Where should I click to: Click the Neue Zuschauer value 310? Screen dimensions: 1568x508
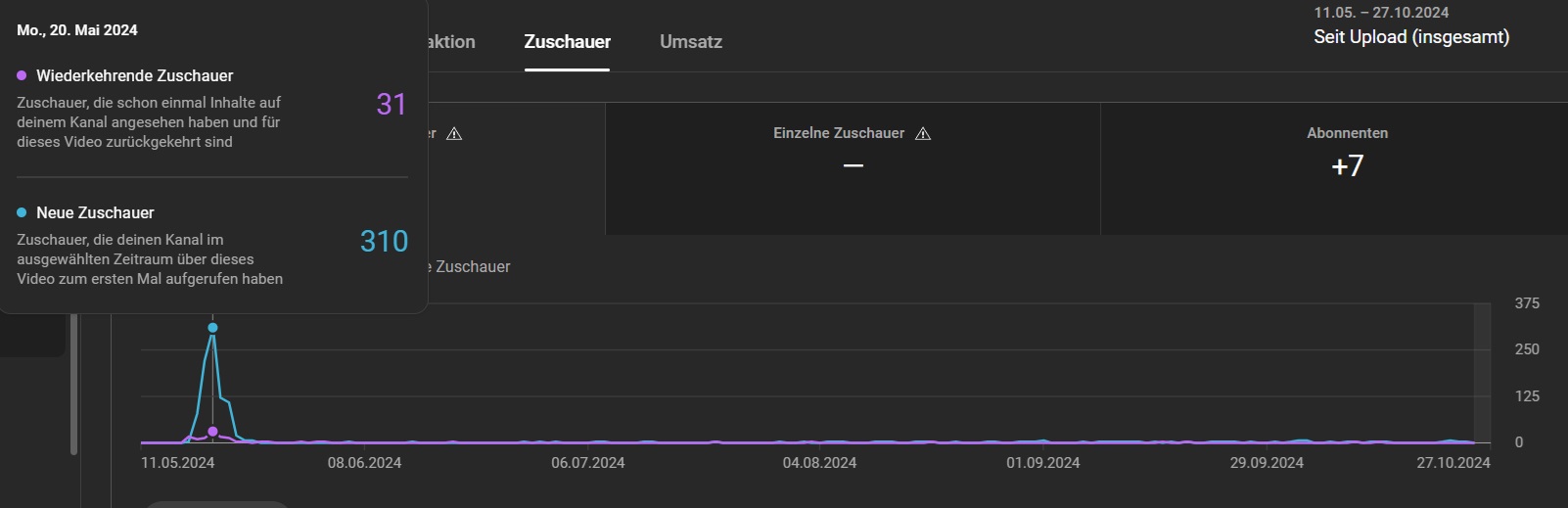pyautogui.click(x=384, y=242)
